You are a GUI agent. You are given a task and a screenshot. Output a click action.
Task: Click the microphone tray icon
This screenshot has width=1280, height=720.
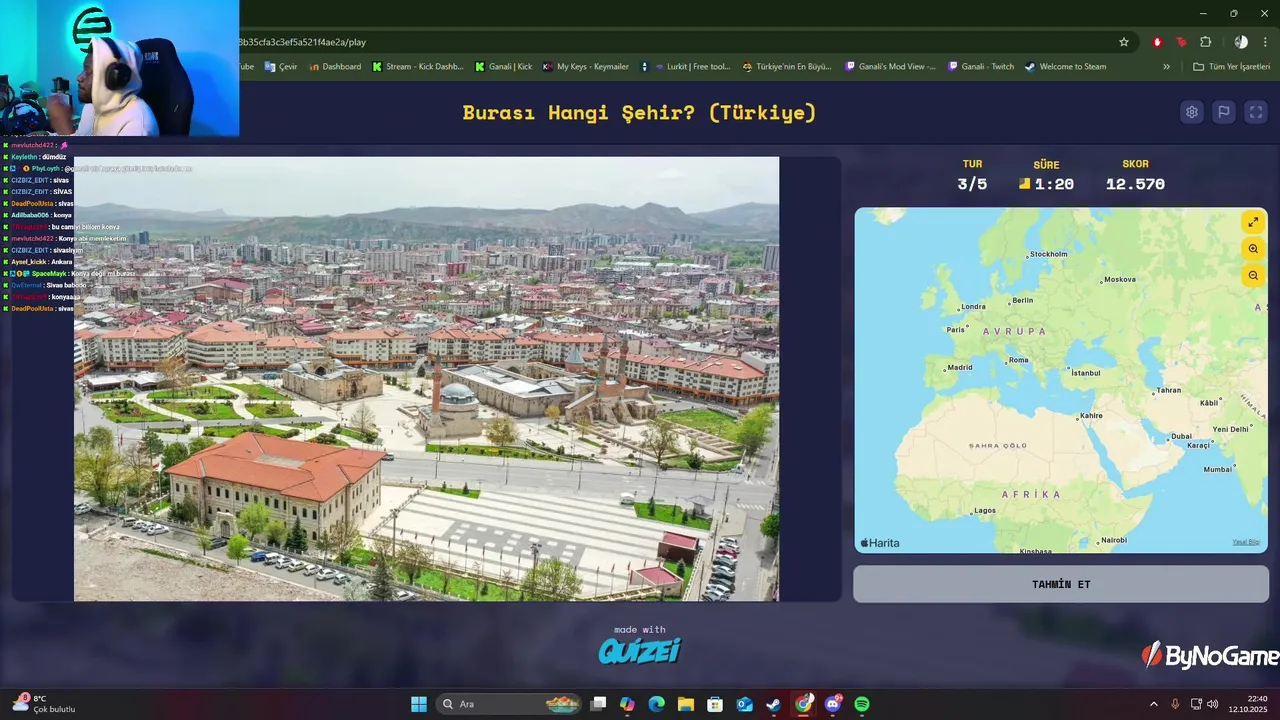(1175, 704)
